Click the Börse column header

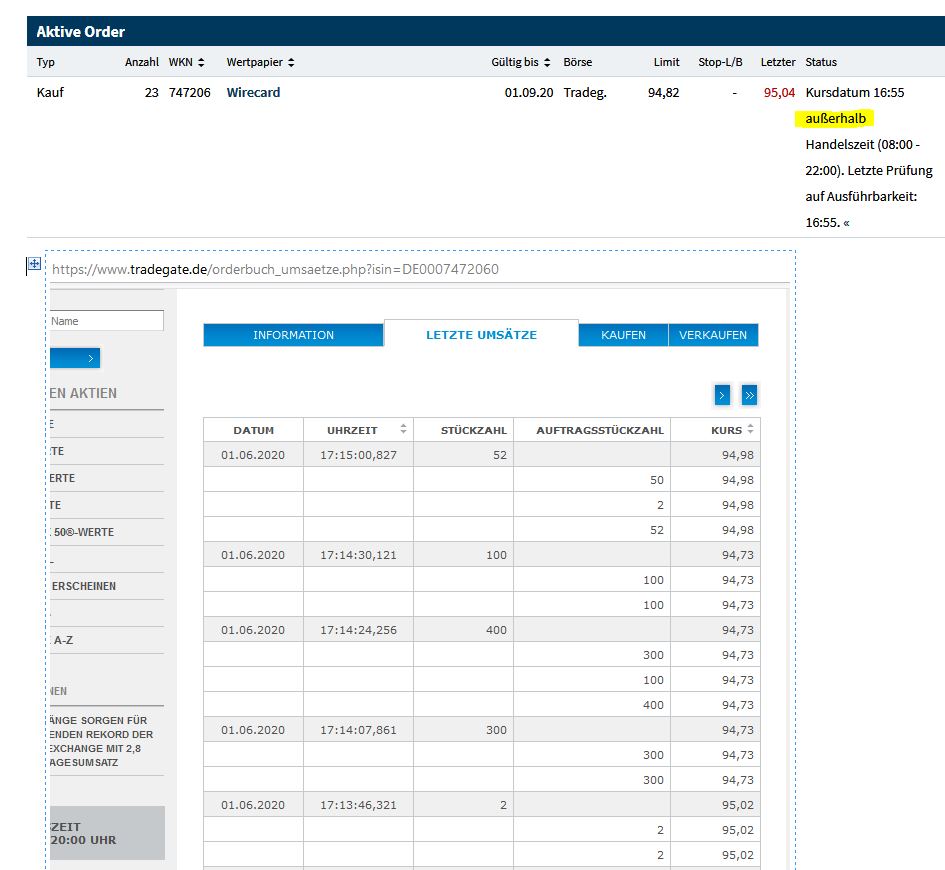(577, 62)
